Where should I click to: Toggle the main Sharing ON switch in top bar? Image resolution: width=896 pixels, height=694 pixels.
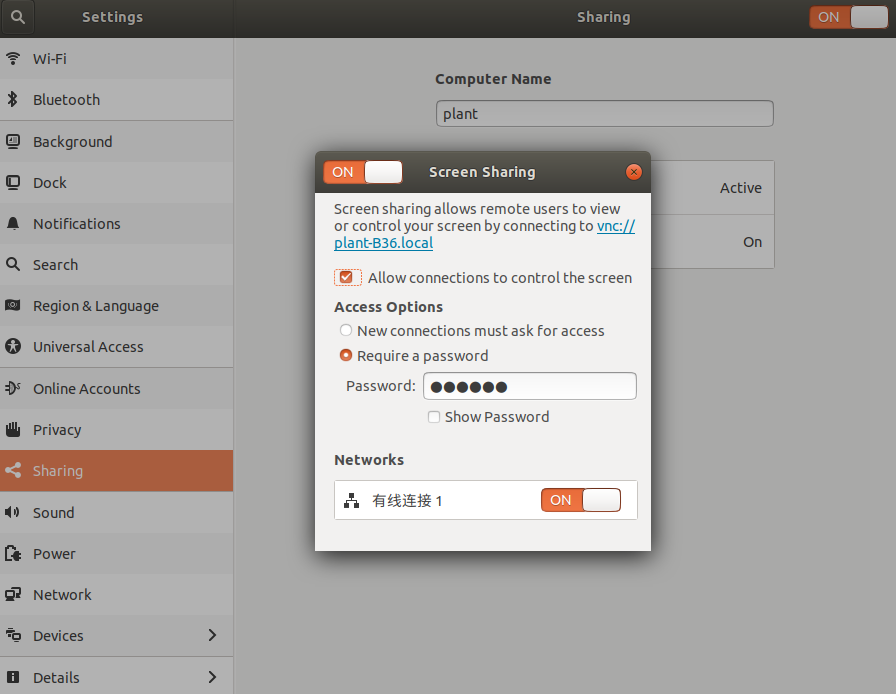(x=849, y=17)
